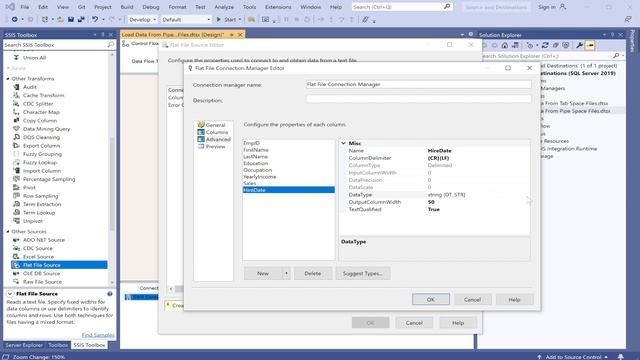This screenshot has width=640, height=360.
Task: Click the Cache Transform icon
Action: (16, 95)
